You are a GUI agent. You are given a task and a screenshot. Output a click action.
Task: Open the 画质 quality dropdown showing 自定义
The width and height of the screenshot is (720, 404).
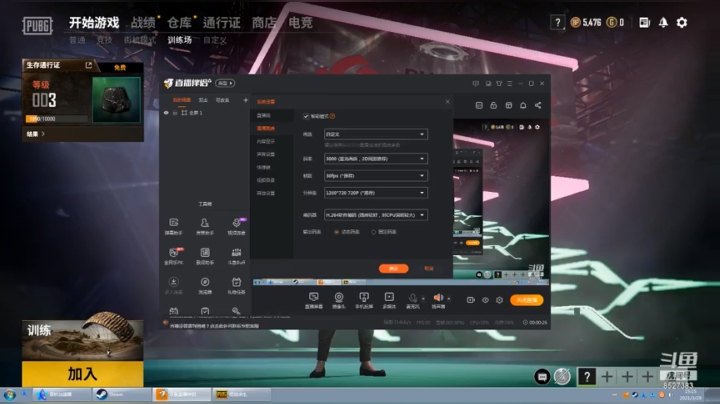(376, 134)
